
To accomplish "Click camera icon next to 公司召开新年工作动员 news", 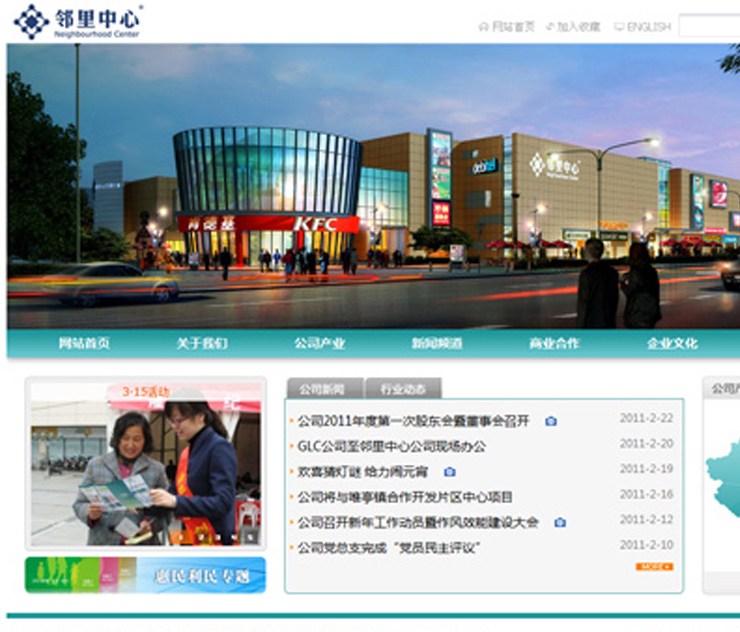I will [x=560, y=522].
